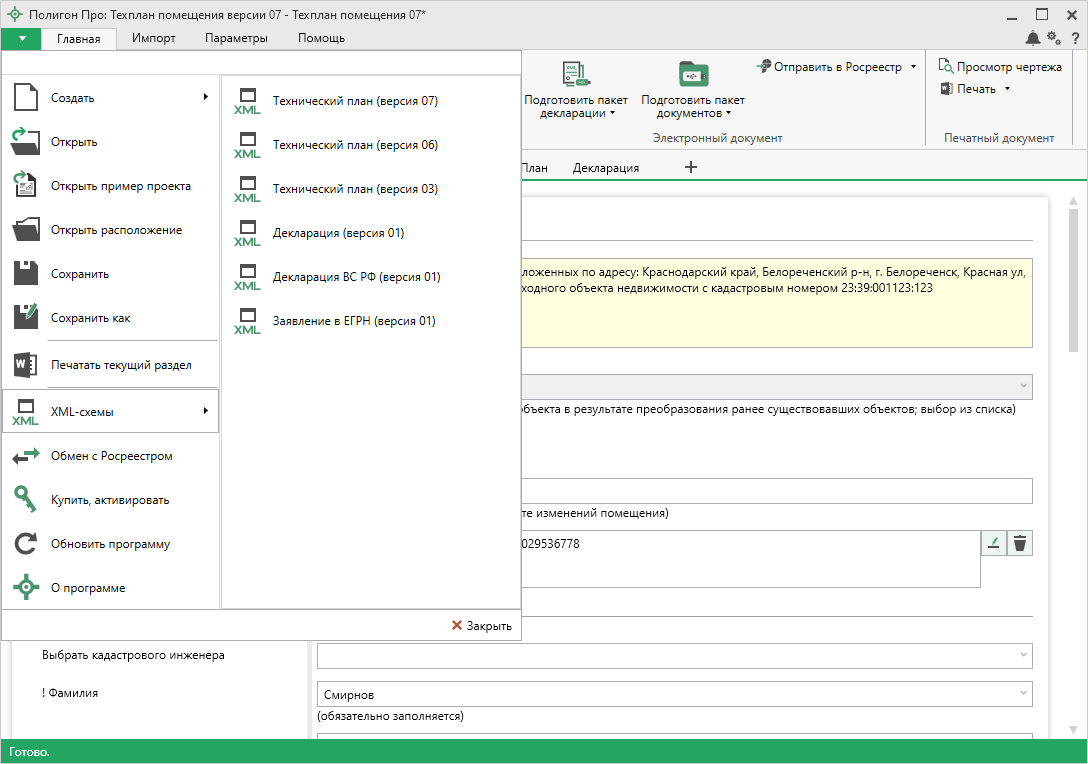Open the Декларация document tab
Image resolution: width=1088 pixels, height=764 pixels.
[x=605, y=168]
